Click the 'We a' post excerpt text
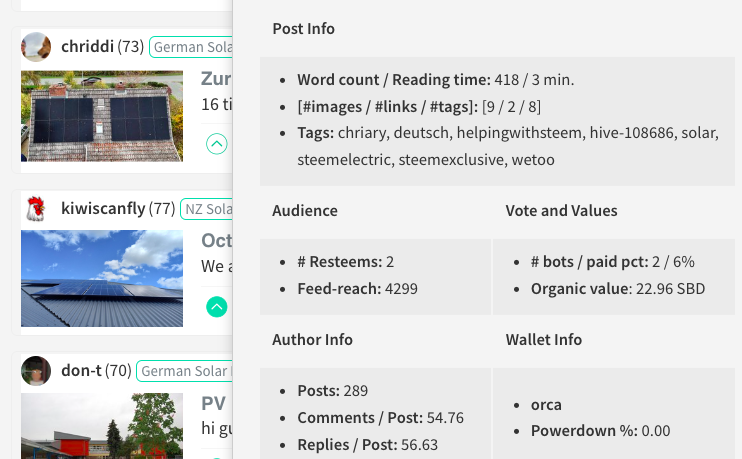Image resolution: width=742 pixels, height=459 pixels. [x=213, y=267]
